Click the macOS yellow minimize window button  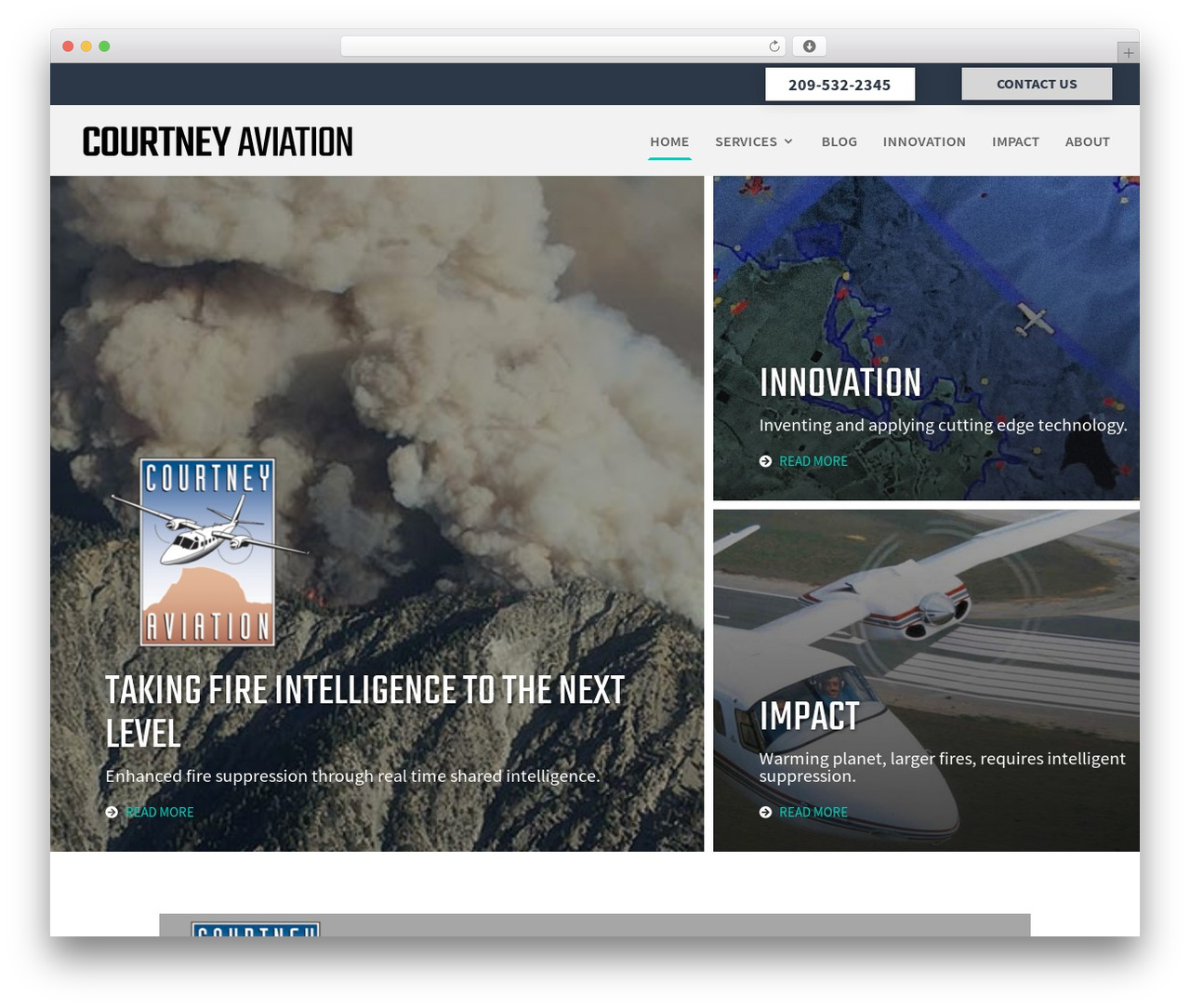(86, 46)
